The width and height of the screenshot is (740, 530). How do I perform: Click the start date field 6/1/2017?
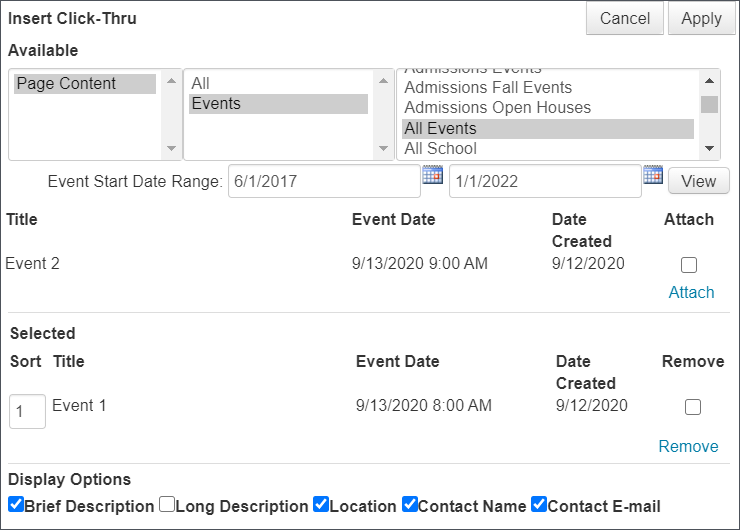(x=324, y=181)
